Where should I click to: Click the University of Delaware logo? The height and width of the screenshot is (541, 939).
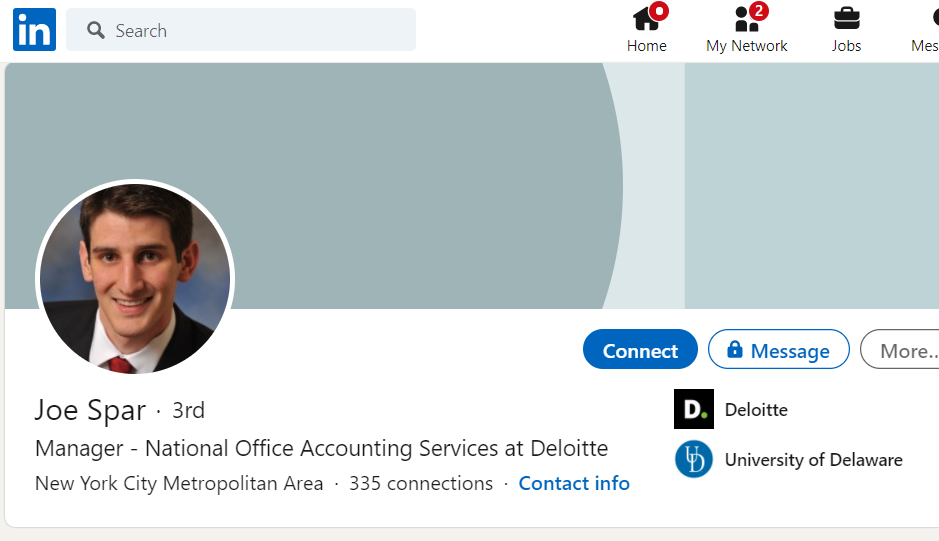[693, 460]
